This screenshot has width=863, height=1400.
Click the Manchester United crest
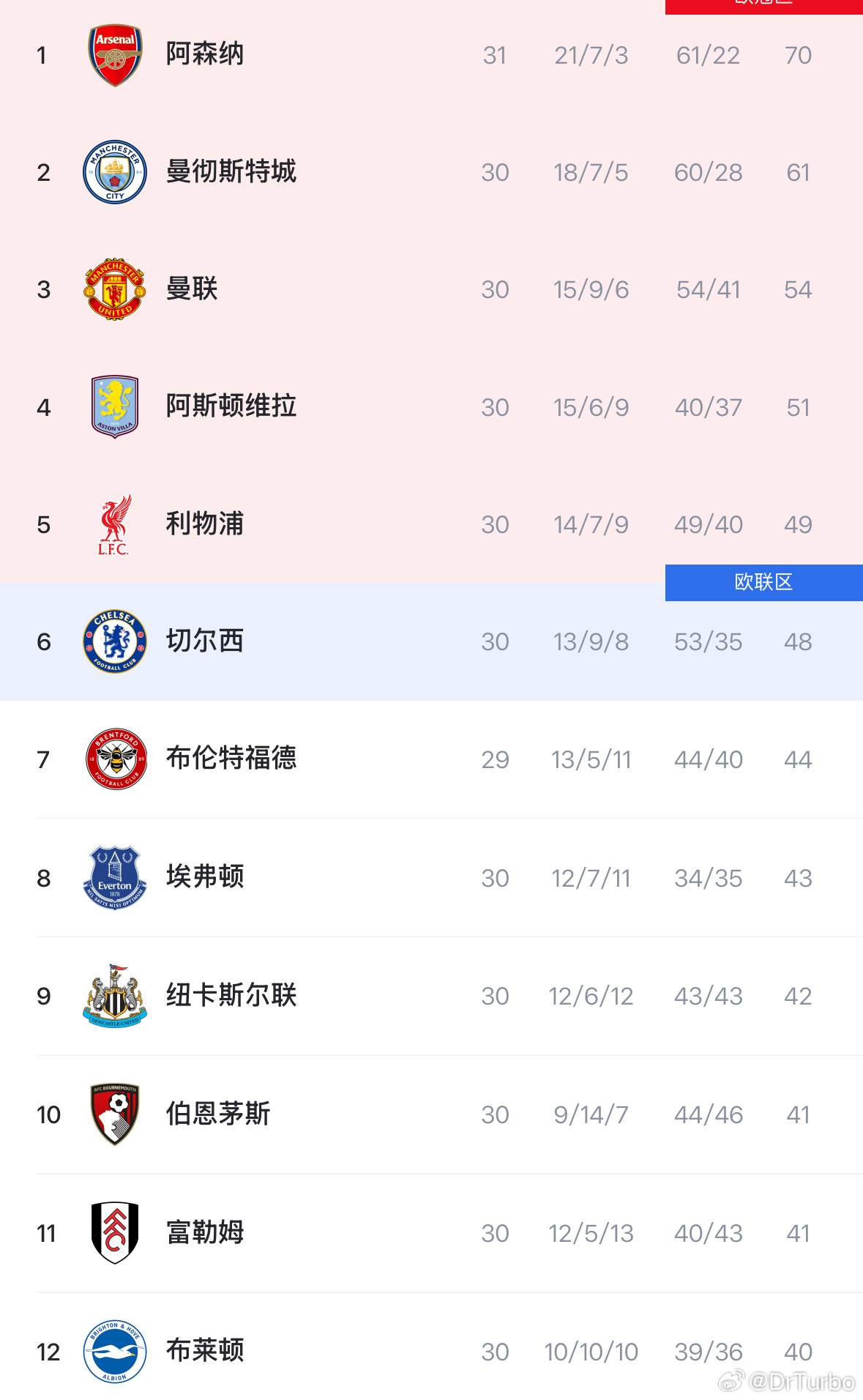115,289
